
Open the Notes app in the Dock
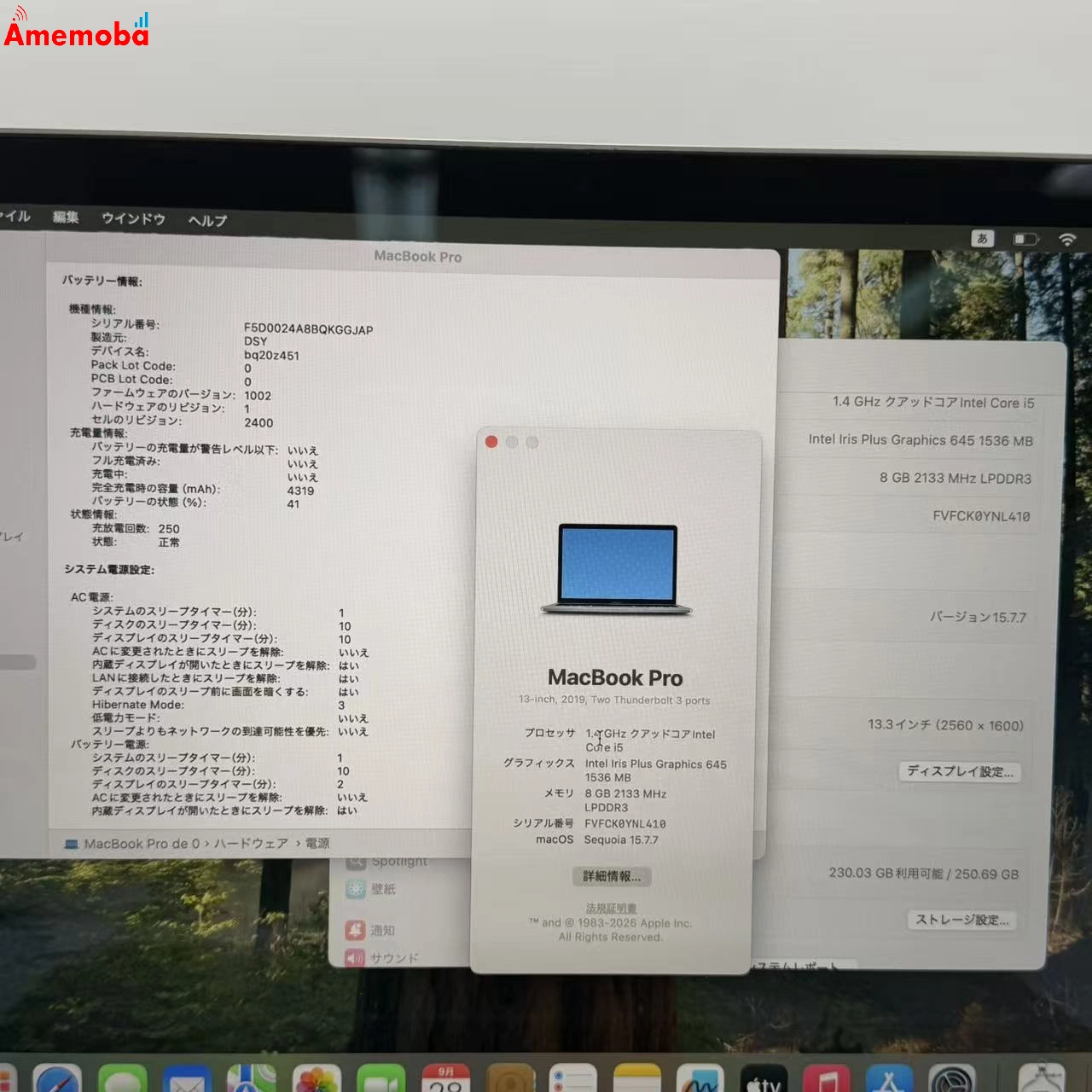point(637,1080)
